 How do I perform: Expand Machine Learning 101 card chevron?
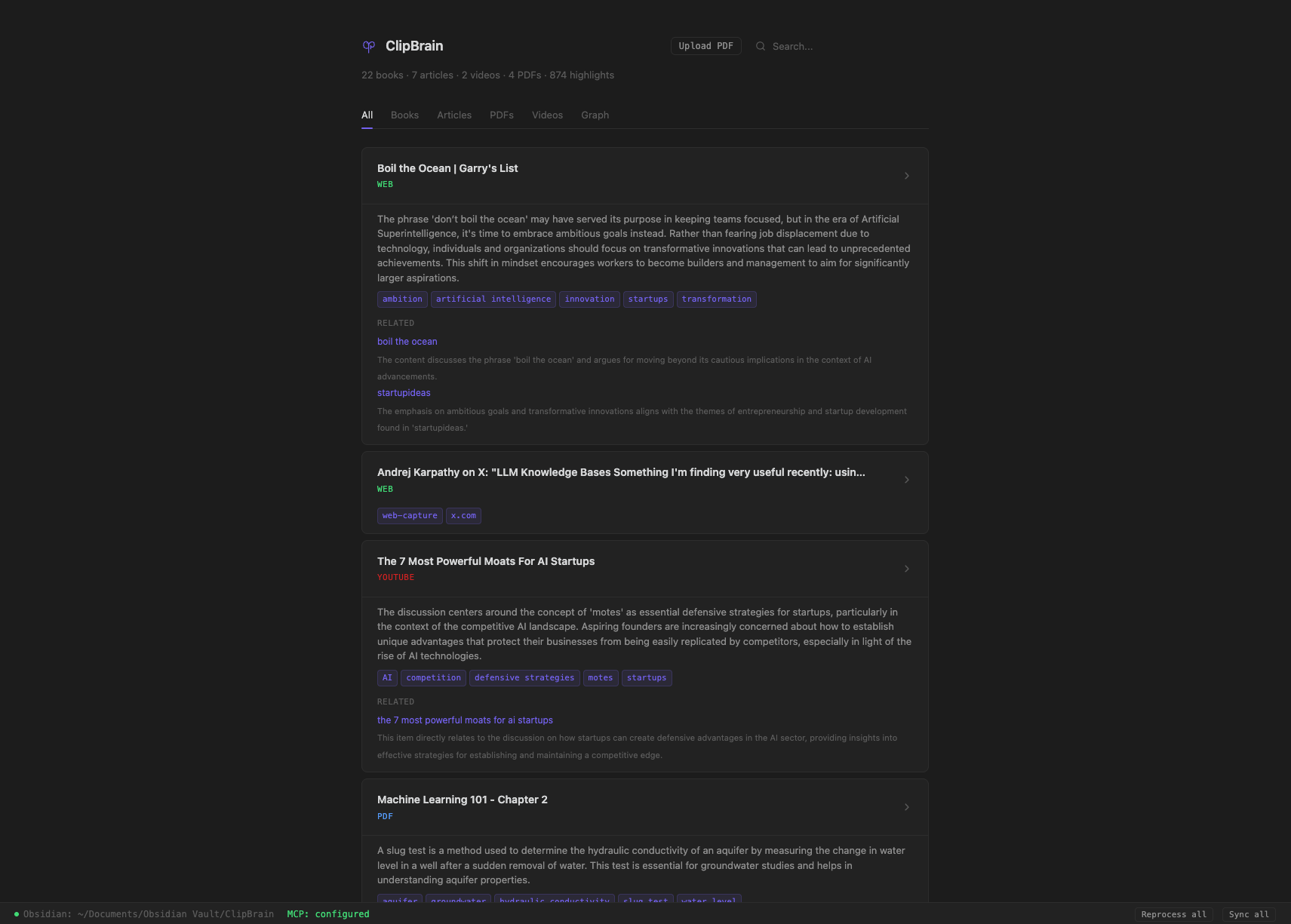tap(906, 807)
